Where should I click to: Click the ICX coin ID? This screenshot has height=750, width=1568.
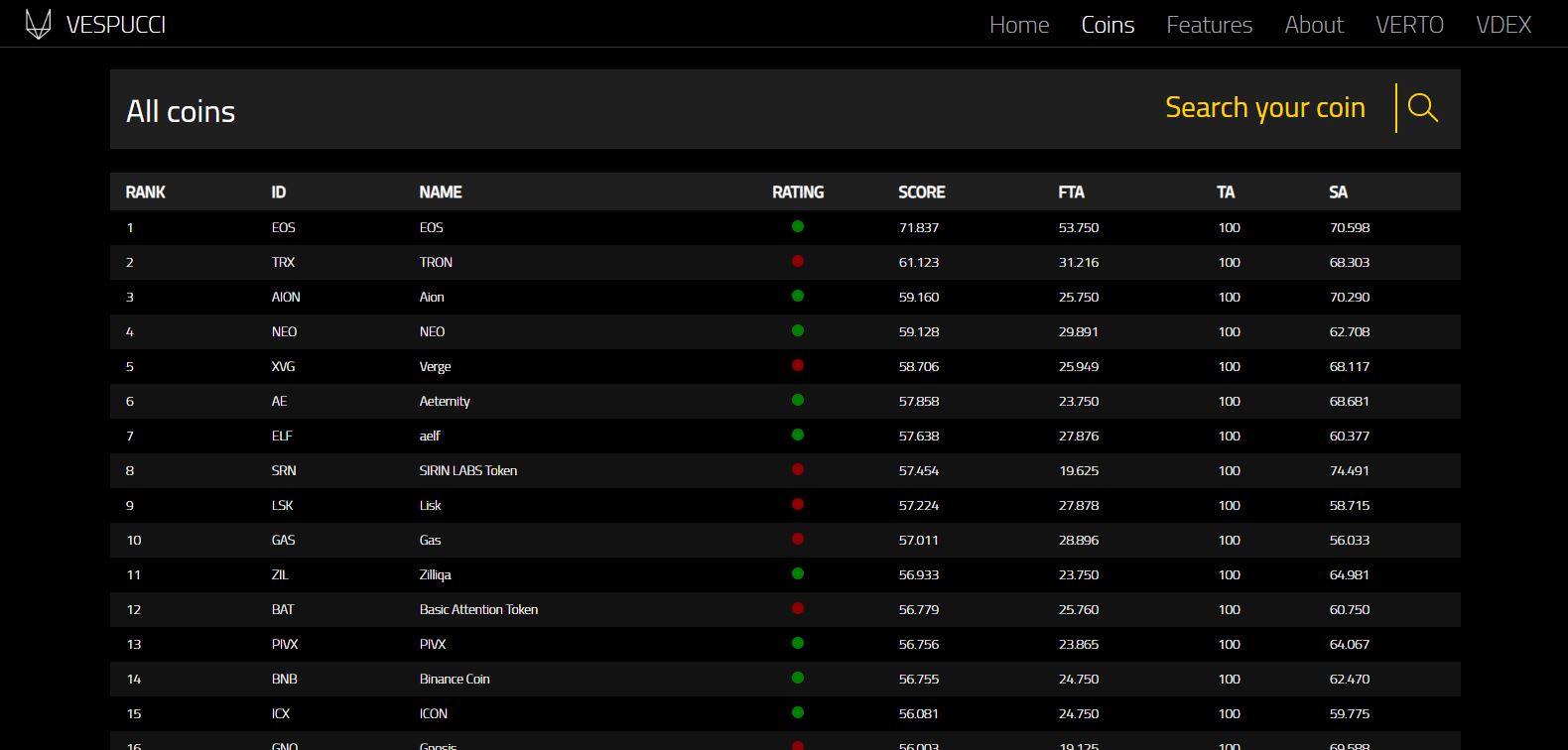click(x=281, y=714)
